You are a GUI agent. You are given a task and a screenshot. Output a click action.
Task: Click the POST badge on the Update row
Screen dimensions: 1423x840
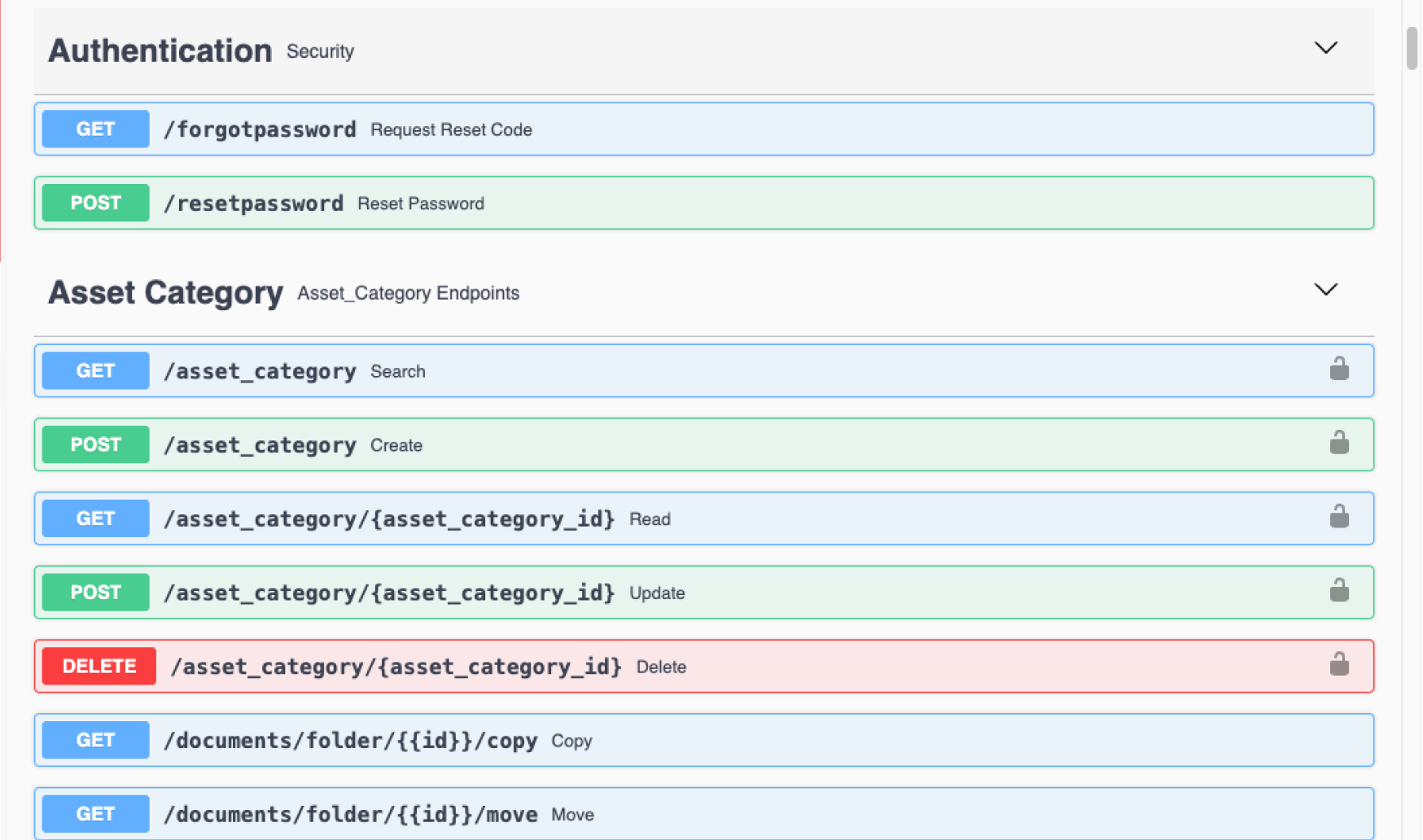pyautogui.click(x=95, y=592)
